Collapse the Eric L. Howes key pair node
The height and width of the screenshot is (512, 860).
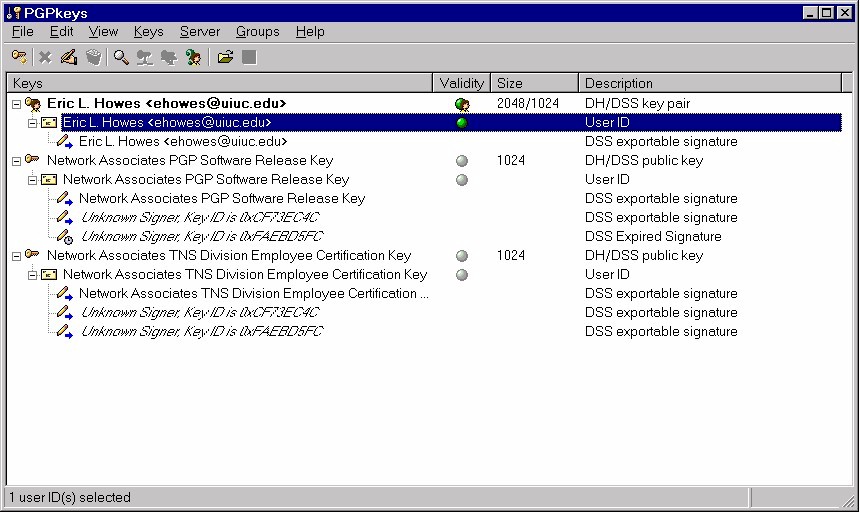[16, 104]
